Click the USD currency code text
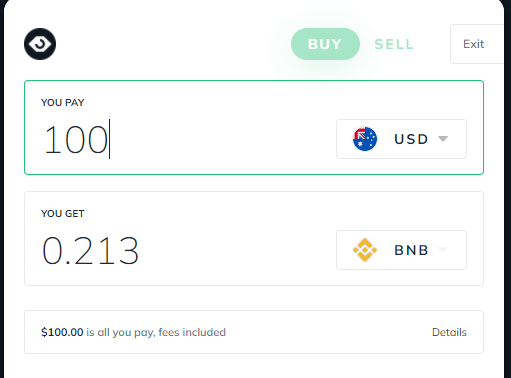Viewport: 511px width, 378px height. pyautogui.click(x=411, y=139)
